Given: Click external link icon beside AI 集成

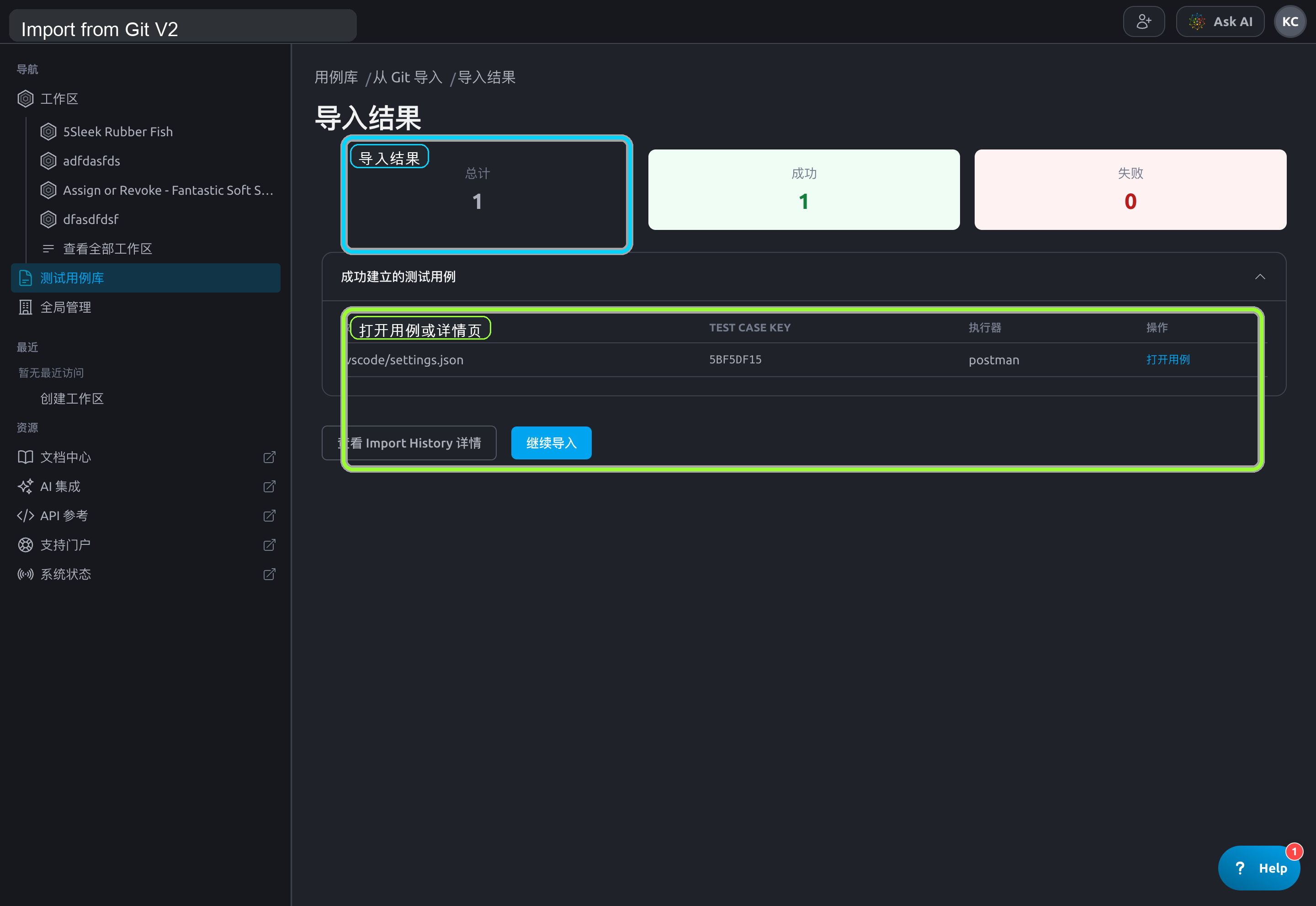Looking at the screenshot, I should (270, 486).
